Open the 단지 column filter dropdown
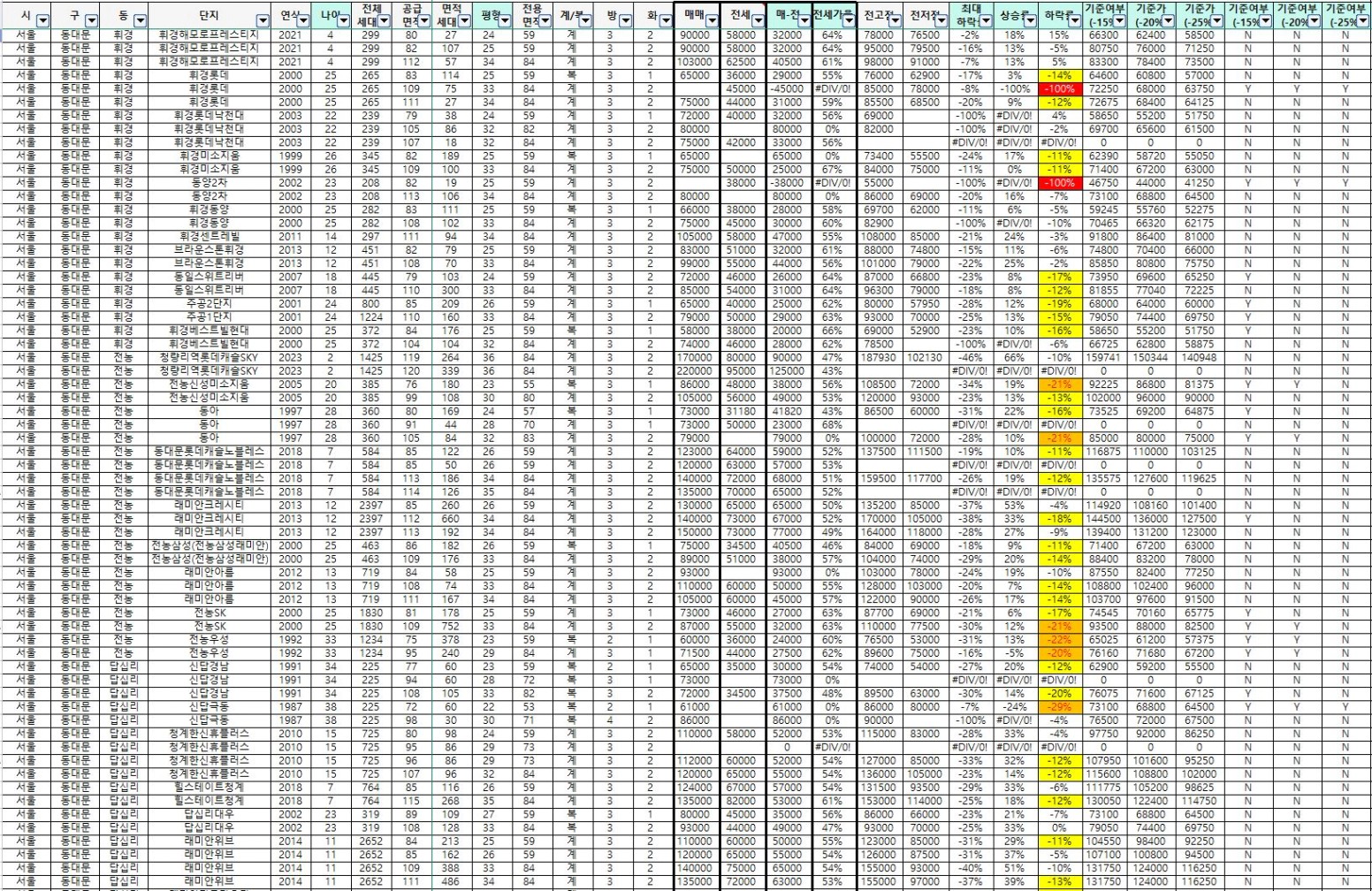 point(262,19)
